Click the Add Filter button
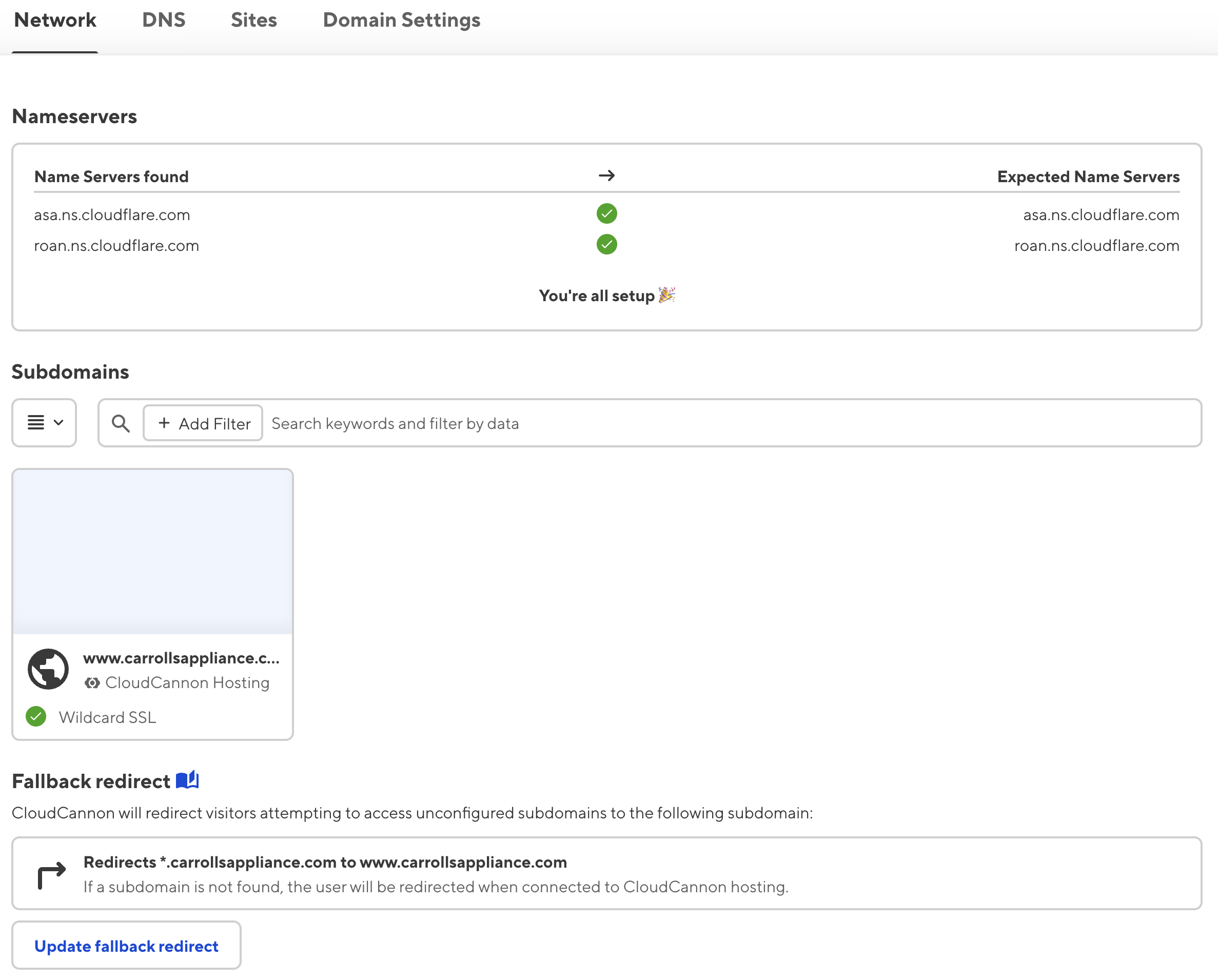This screenshot has height=980, width=1218. tap(203, 423)
